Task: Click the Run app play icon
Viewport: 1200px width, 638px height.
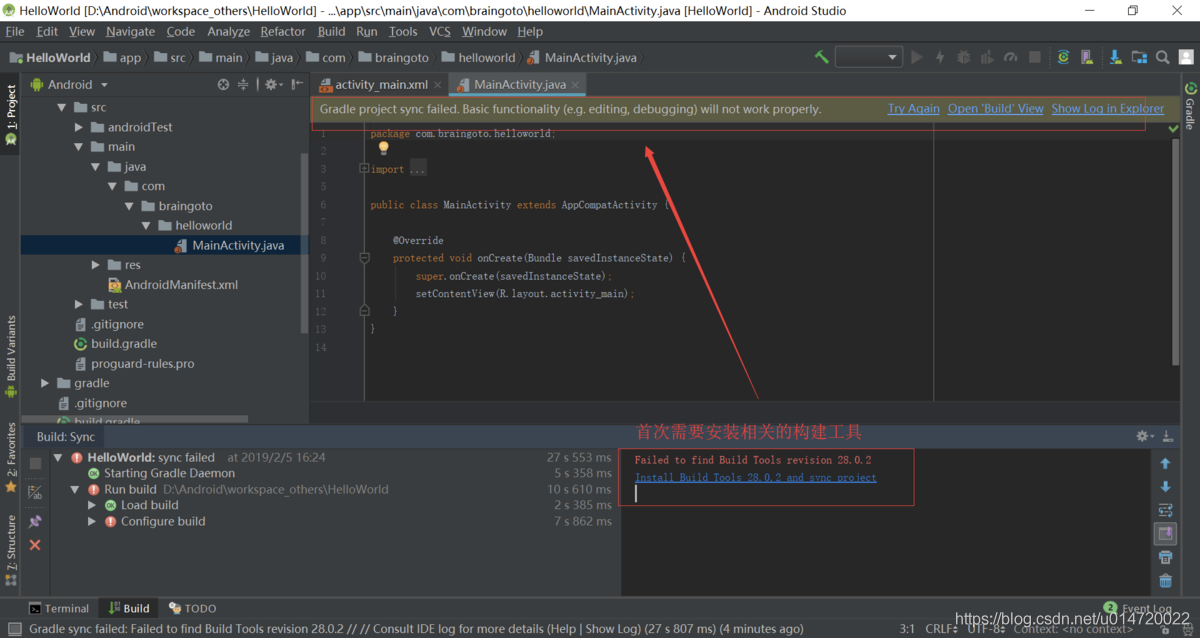Action: 917,57
